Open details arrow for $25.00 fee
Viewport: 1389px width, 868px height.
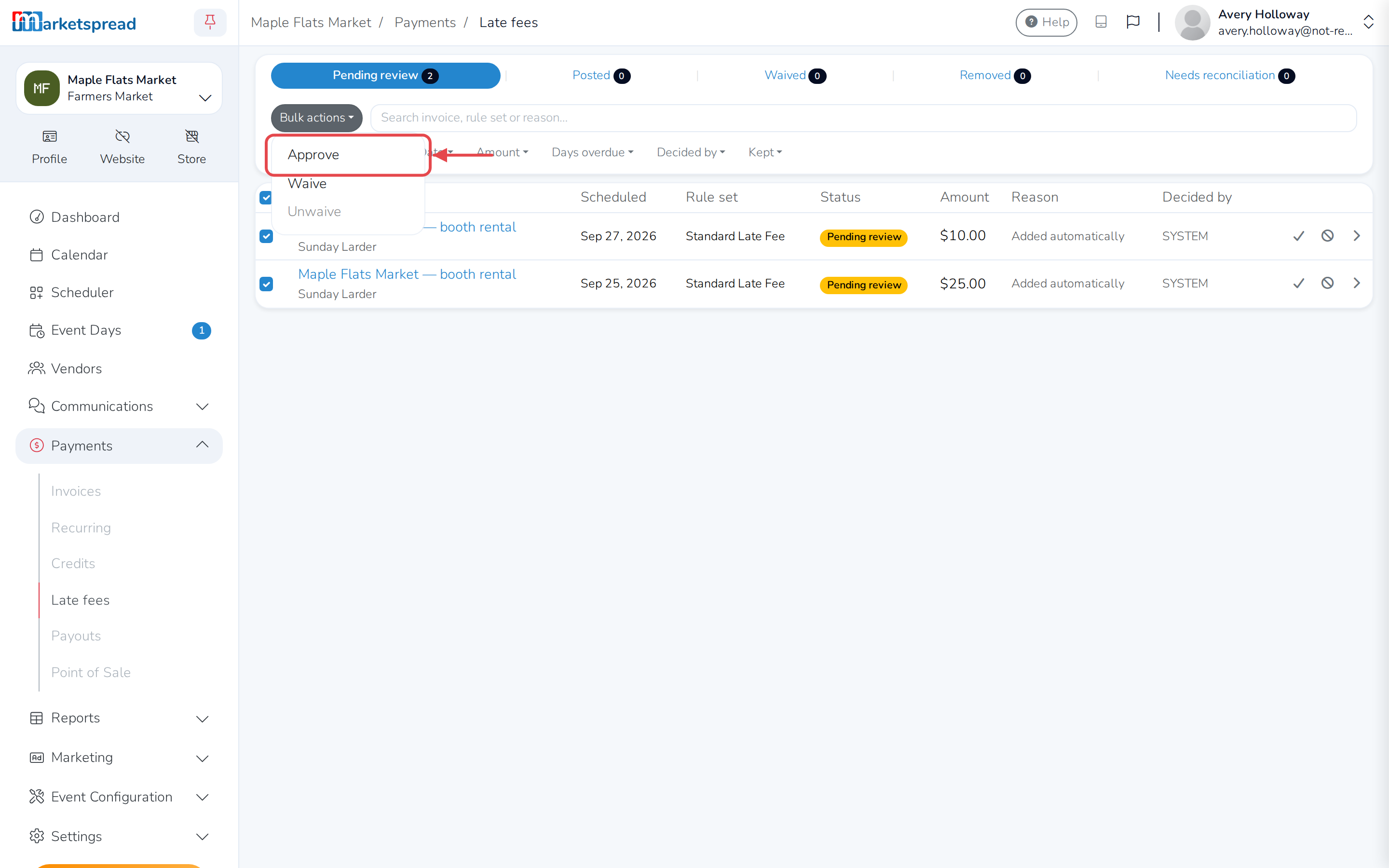point(1357,283)
